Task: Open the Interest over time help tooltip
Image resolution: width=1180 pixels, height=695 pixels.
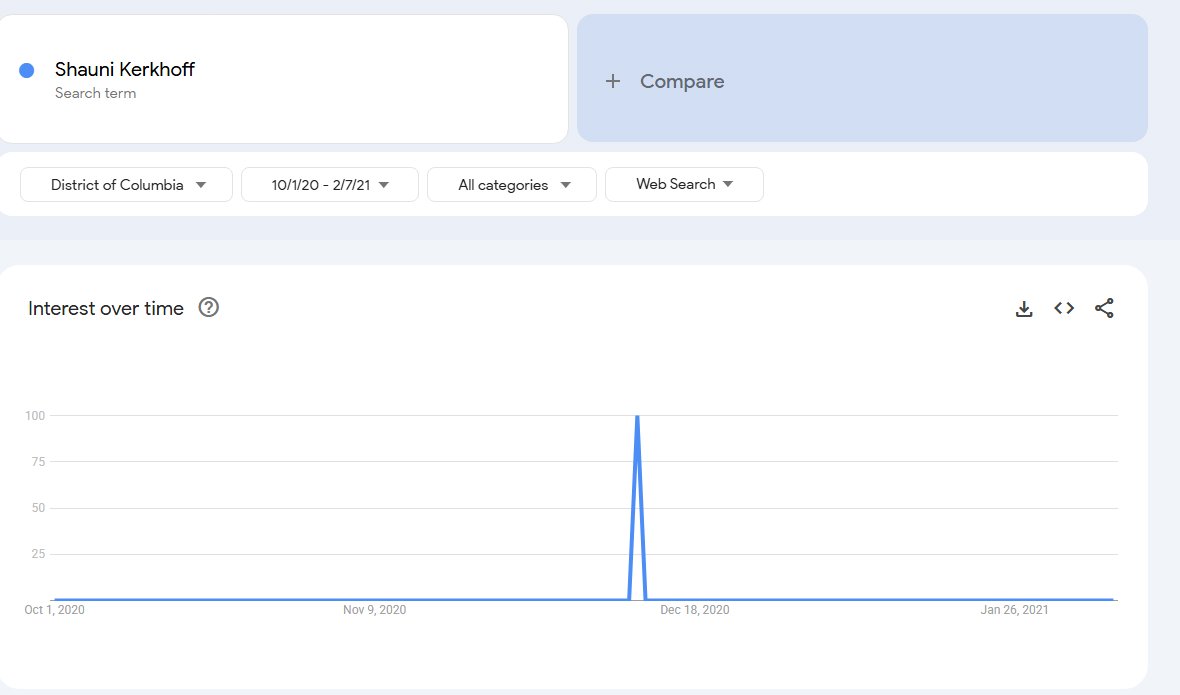Action: (208, 308)
